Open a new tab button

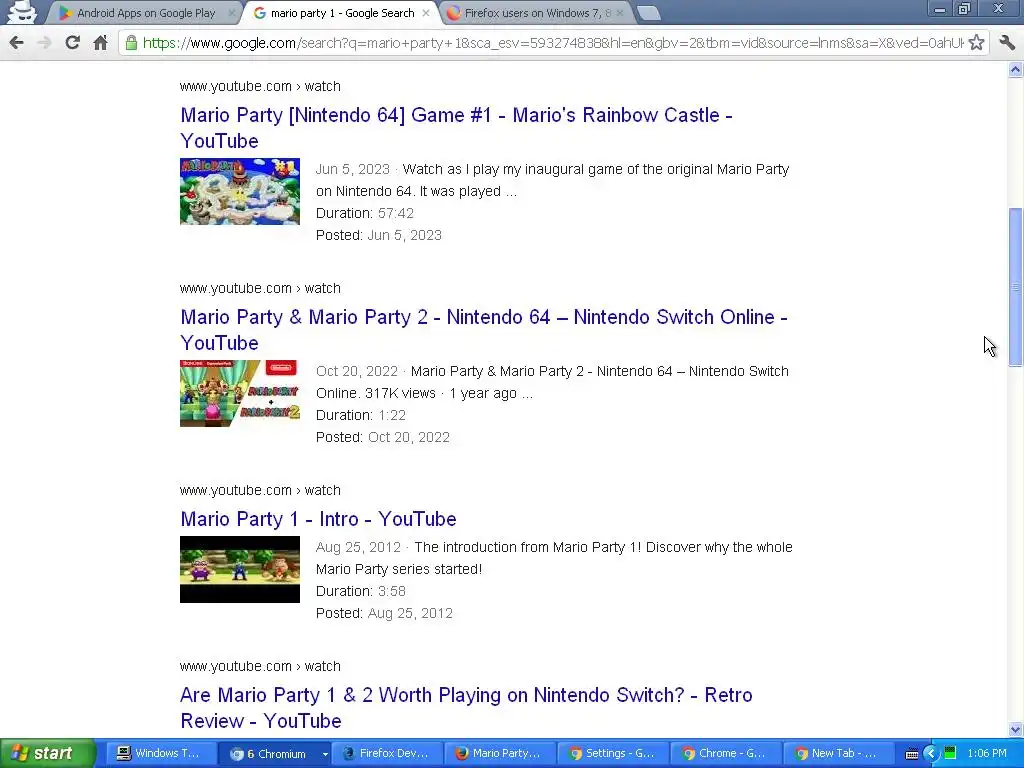pyautogui.click(x=648, y=13)
